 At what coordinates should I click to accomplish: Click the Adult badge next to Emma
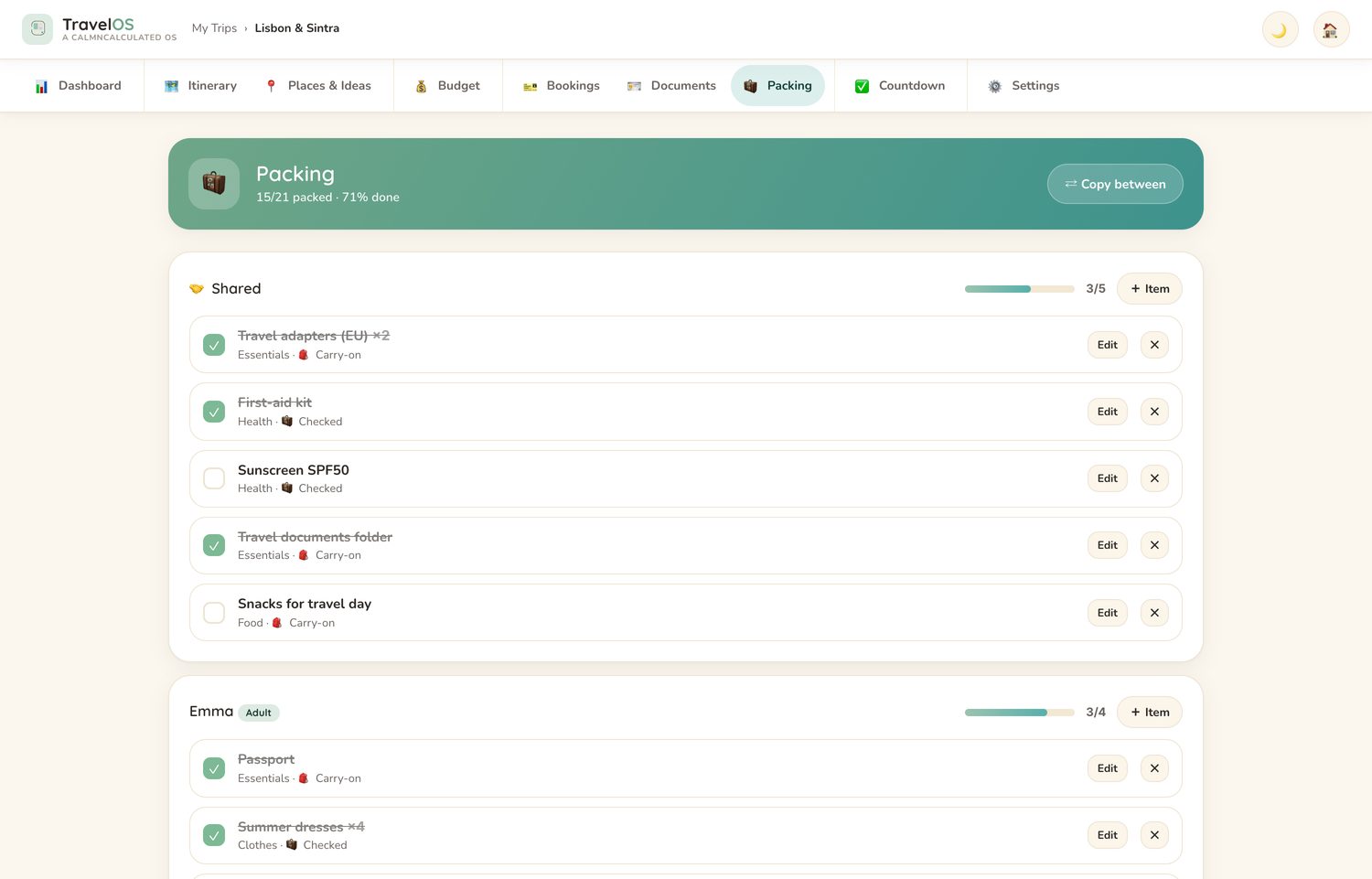click(259, 713)
